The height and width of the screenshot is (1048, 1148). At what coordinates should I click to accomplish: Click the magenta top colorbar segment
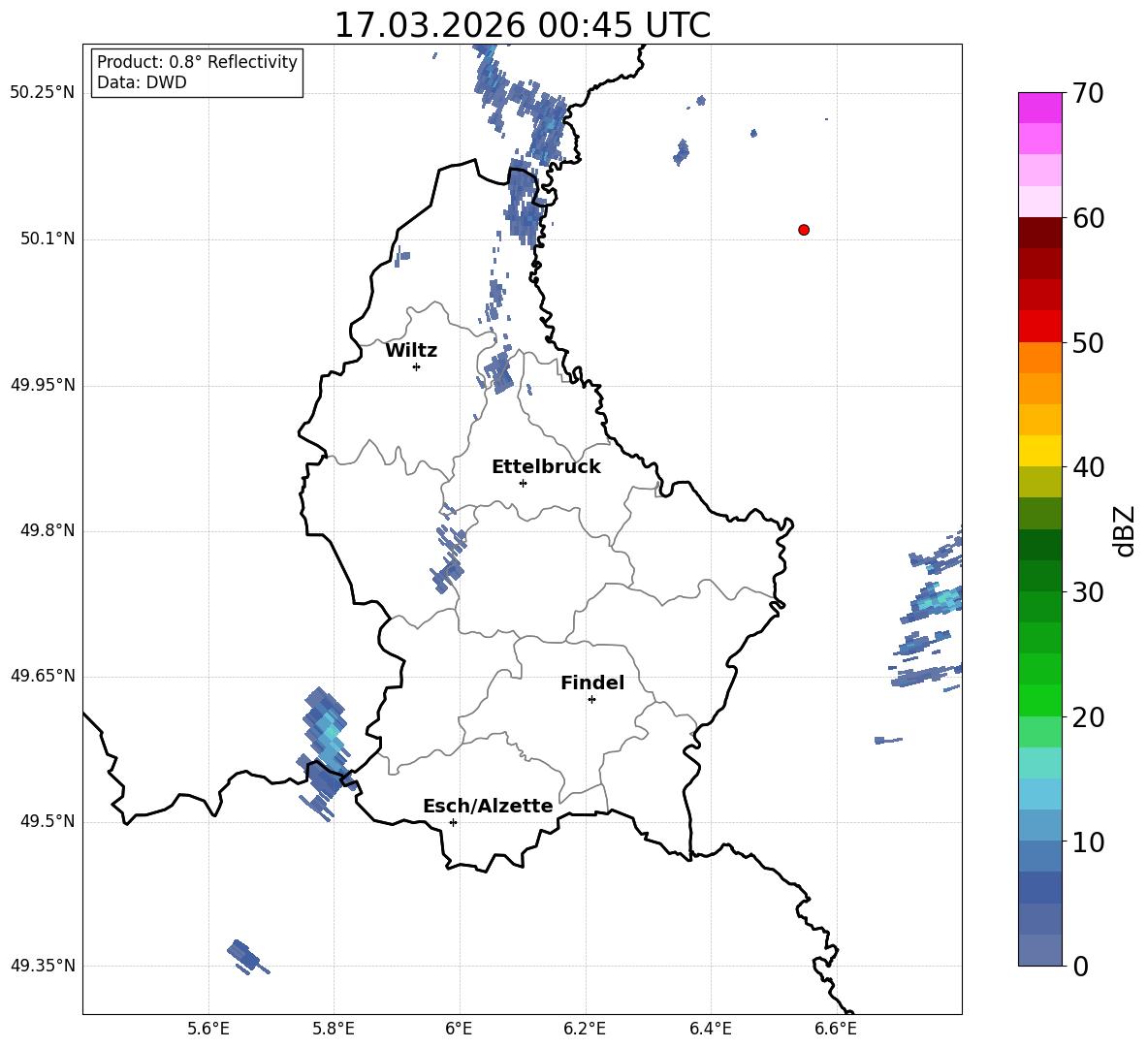click(1039, 108)
